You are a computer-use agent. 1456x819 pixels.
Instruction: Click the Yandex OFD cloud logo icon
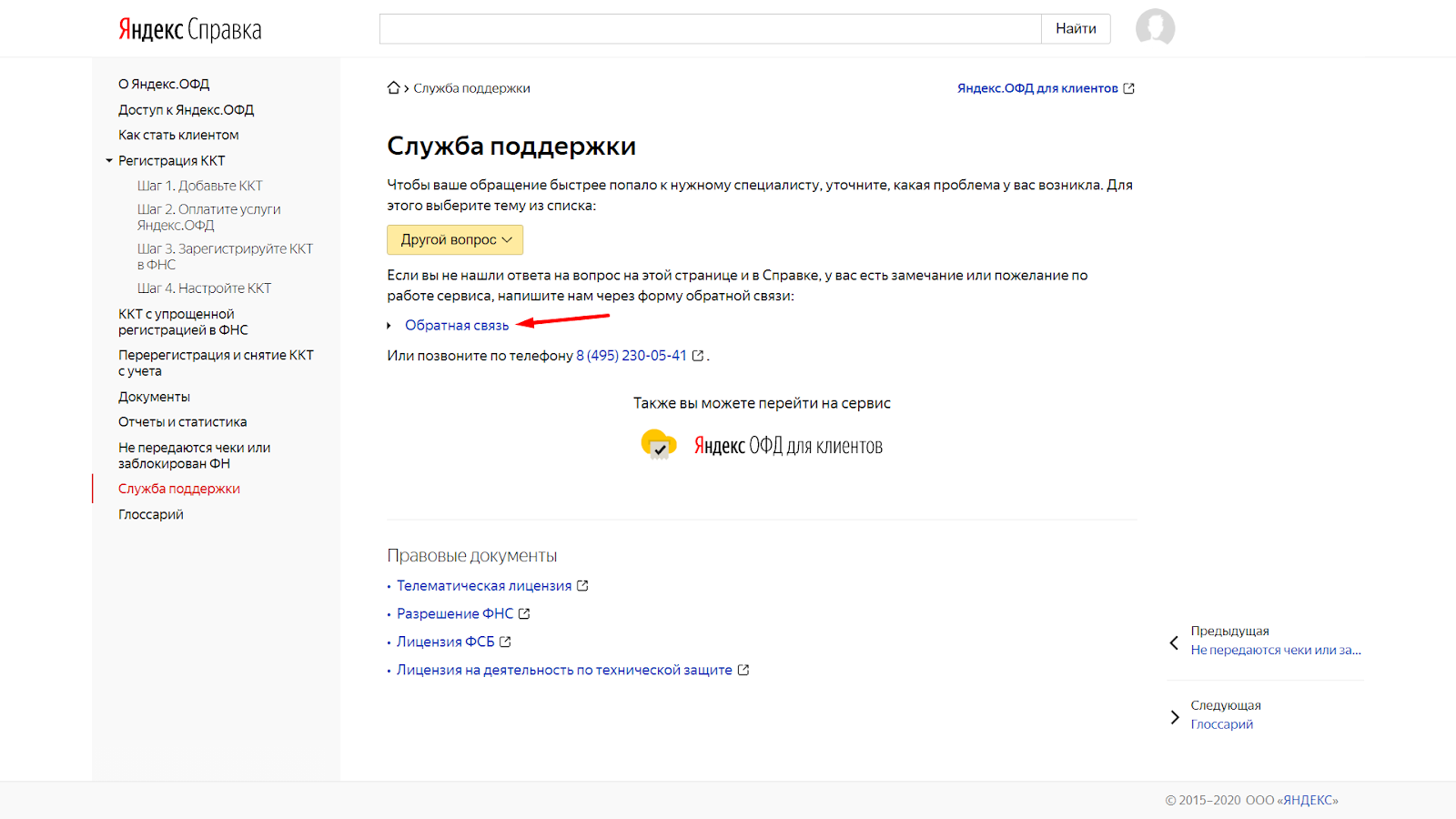[659, 444]
